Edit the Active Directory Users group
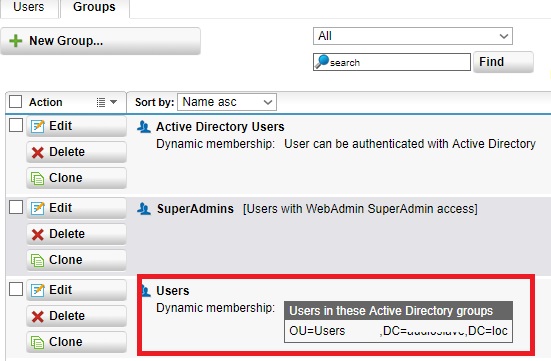Image resolution: width=551 pixels, height=361 pixels. [76, 126]
